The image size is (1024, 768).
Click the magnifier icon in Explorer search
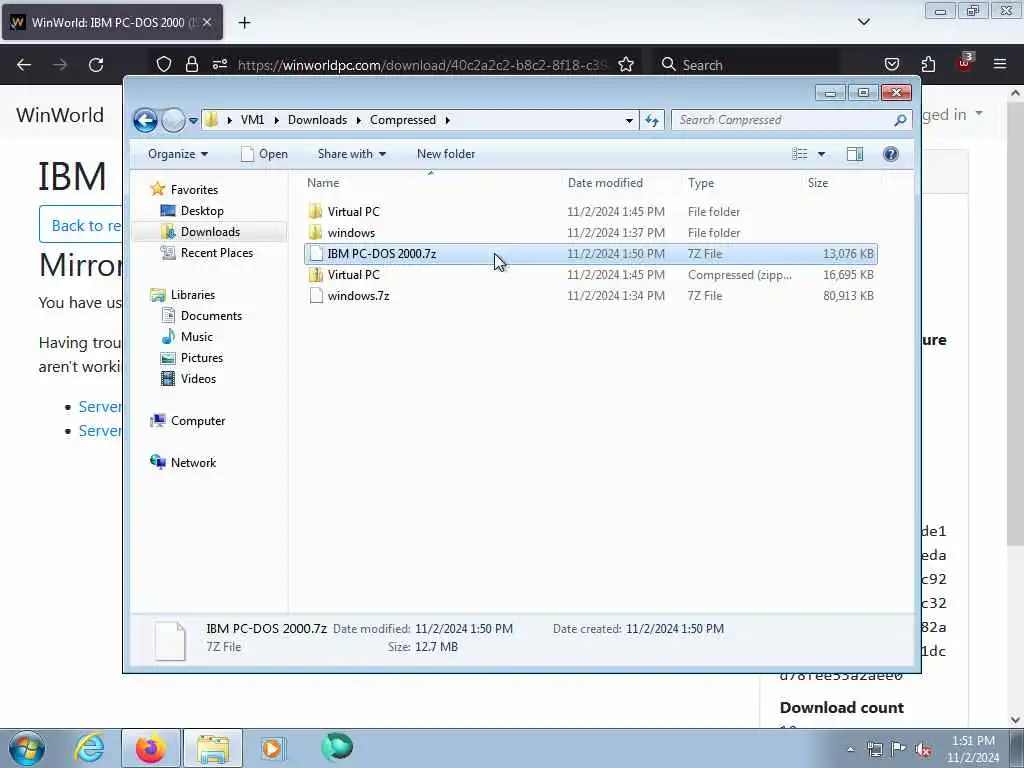(901, 120)
